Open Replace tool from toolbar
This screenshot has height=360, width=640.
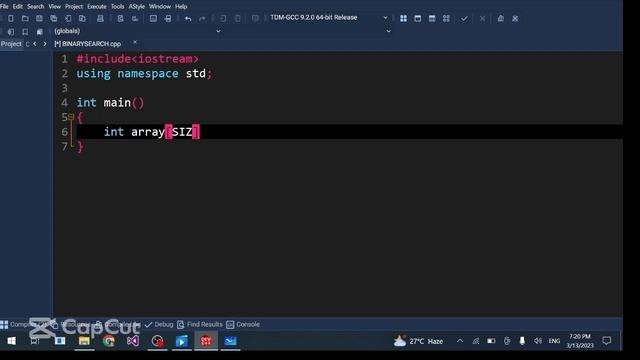(x=135, y=18)
